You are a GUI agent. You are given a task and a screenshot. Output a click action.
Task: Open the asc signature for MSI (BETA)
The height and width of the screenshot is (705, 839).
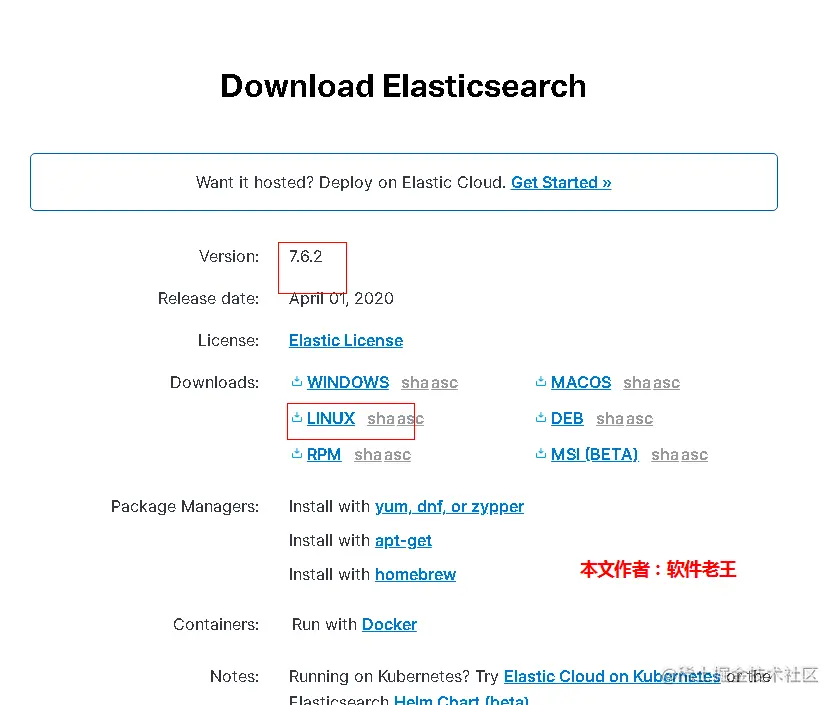coord(695,455)
